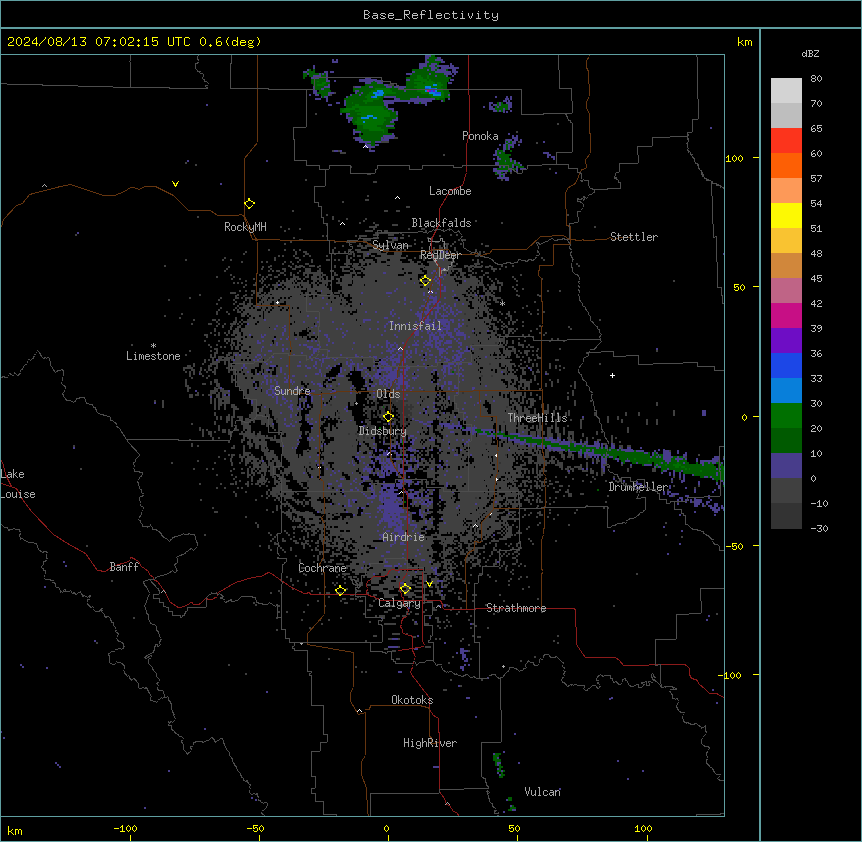Click the timestamp 2024/08/13 07:02:15 UTC

[98, 42]
